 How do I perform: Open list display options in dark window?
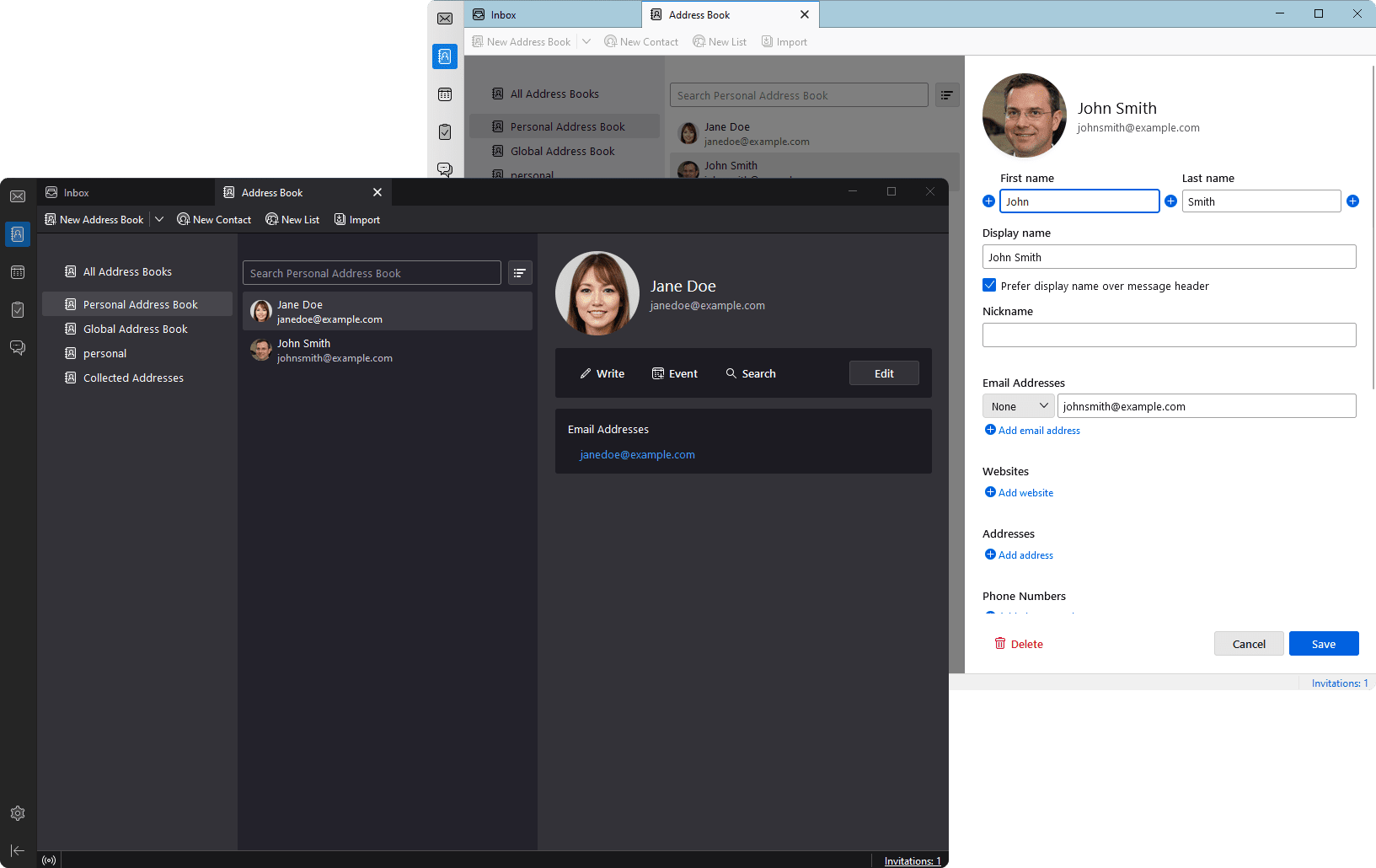(520, 273)
